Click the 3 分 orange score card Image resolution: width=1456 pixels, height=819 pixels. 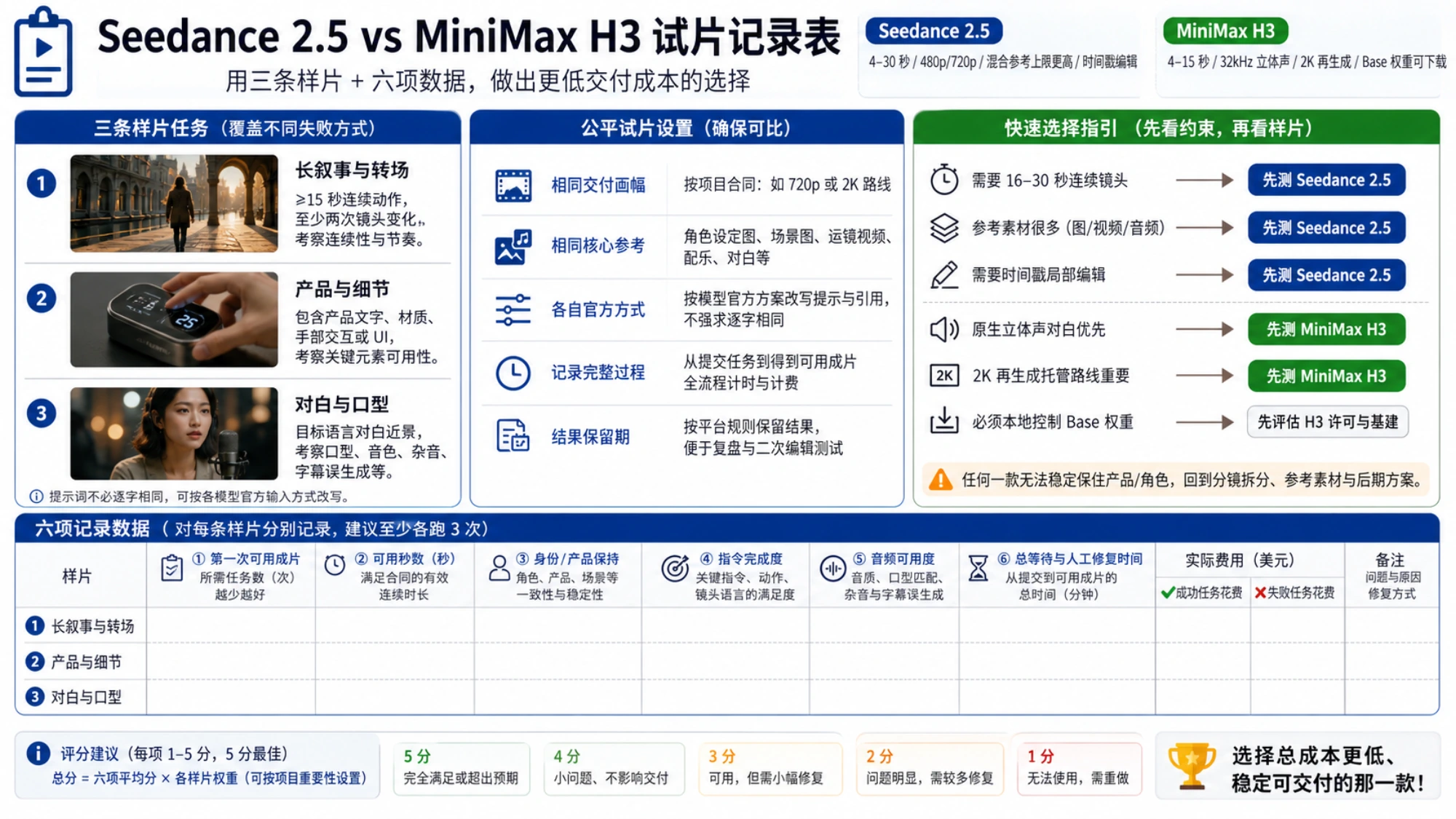[x=770, y=768]
